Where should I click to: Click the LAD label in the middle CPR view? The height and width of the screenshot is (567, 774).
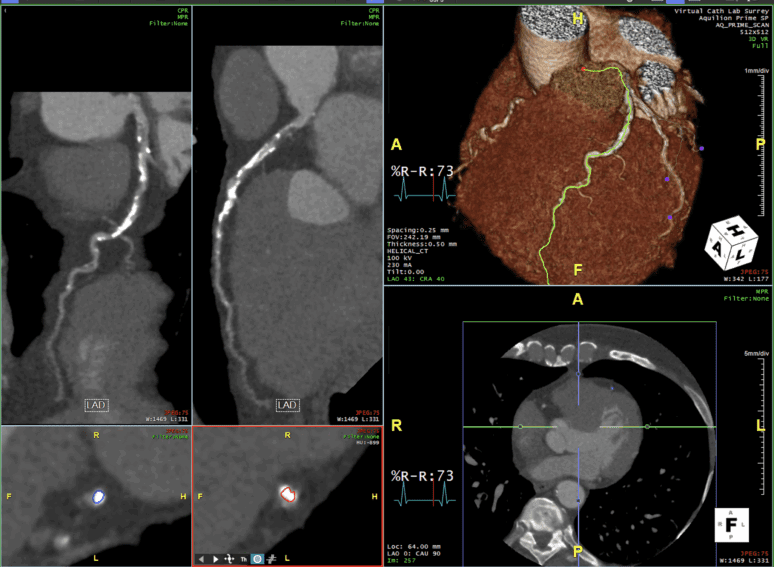[x=287, y=405]
